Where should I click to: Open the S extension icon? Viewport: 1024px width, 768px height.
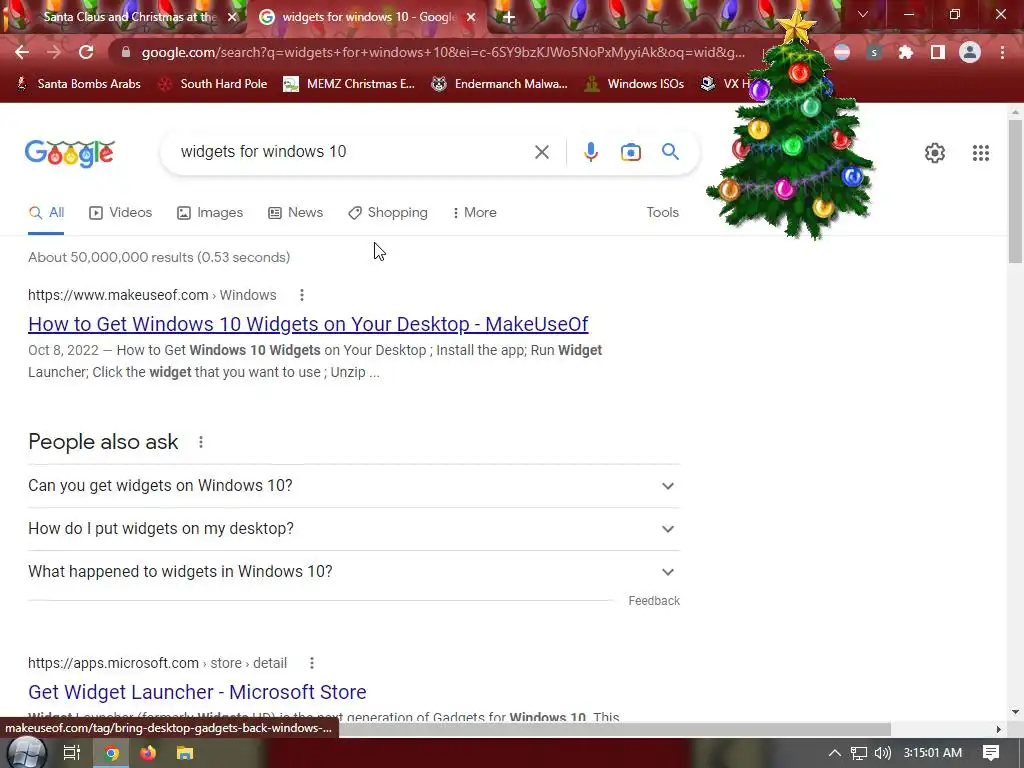pos(874,52)
